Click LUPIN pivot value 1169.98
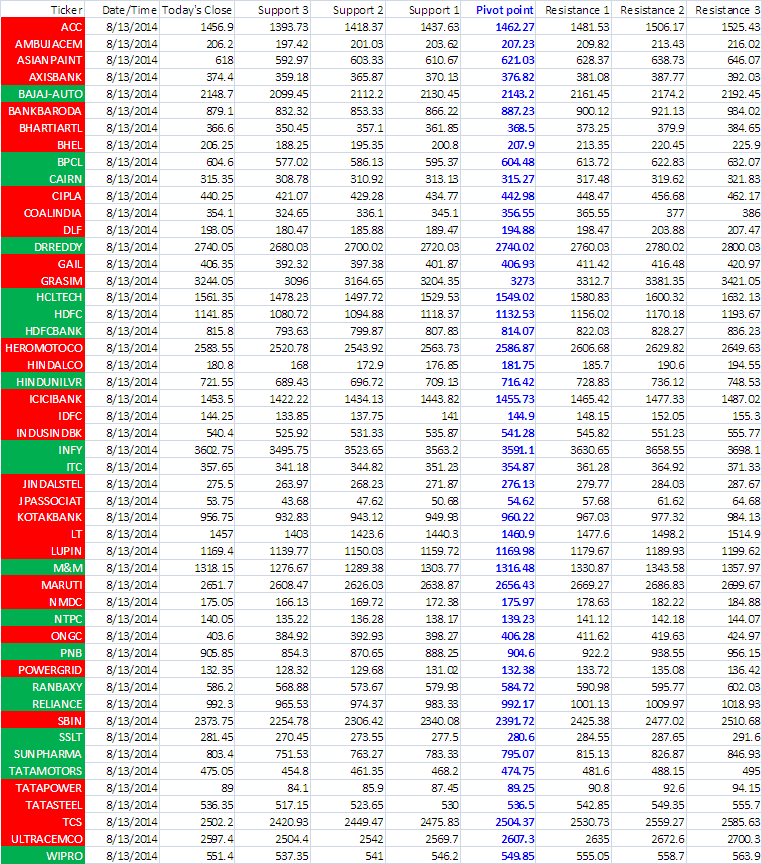This screenshot has height=864, width=762. pos(515,552)
